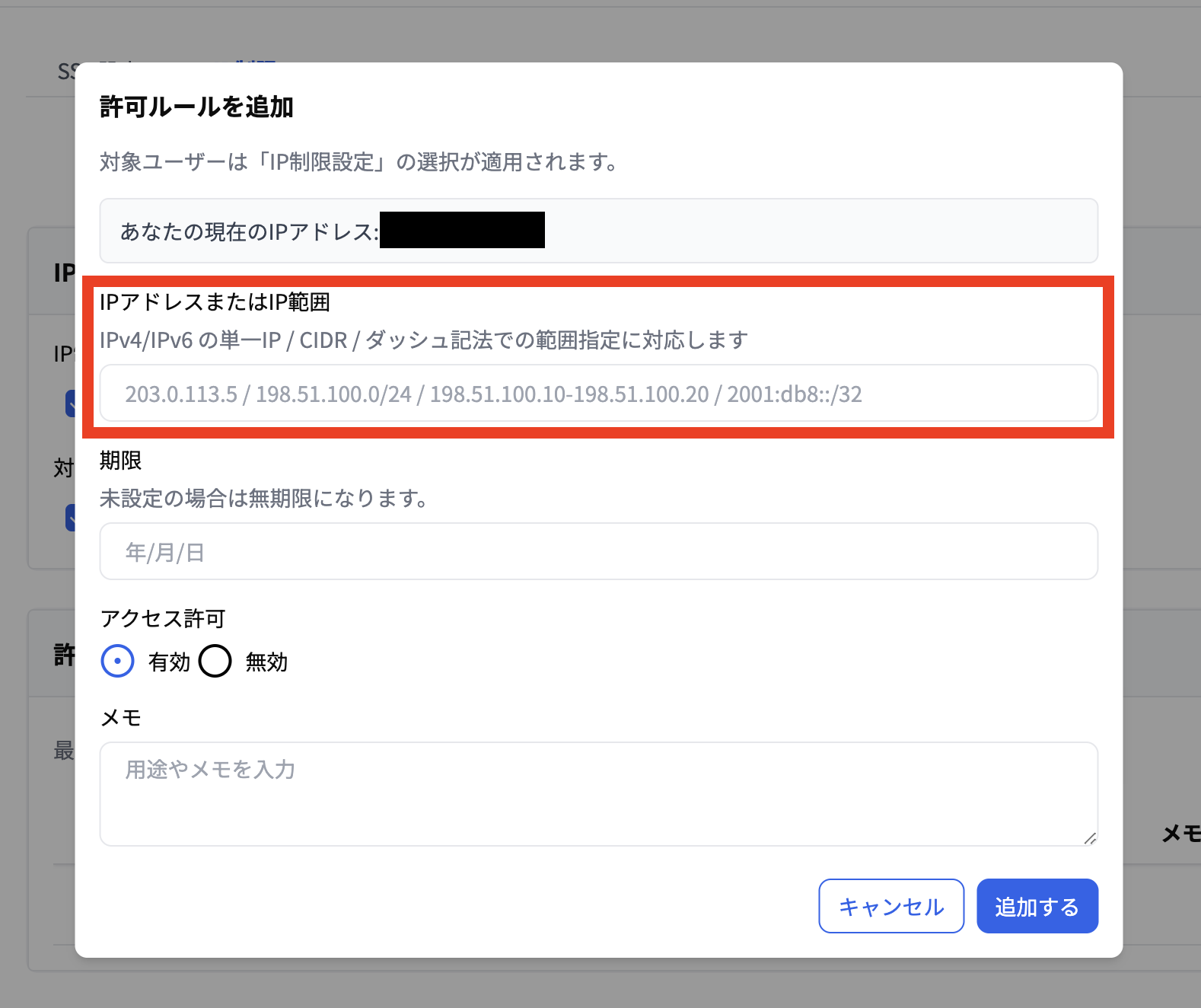Image resolution: width=1201 pixels, height=1008 pixels.
Task: Click the IPv4/IPv6 CIDR format hint text
Action: pos(424,340)
